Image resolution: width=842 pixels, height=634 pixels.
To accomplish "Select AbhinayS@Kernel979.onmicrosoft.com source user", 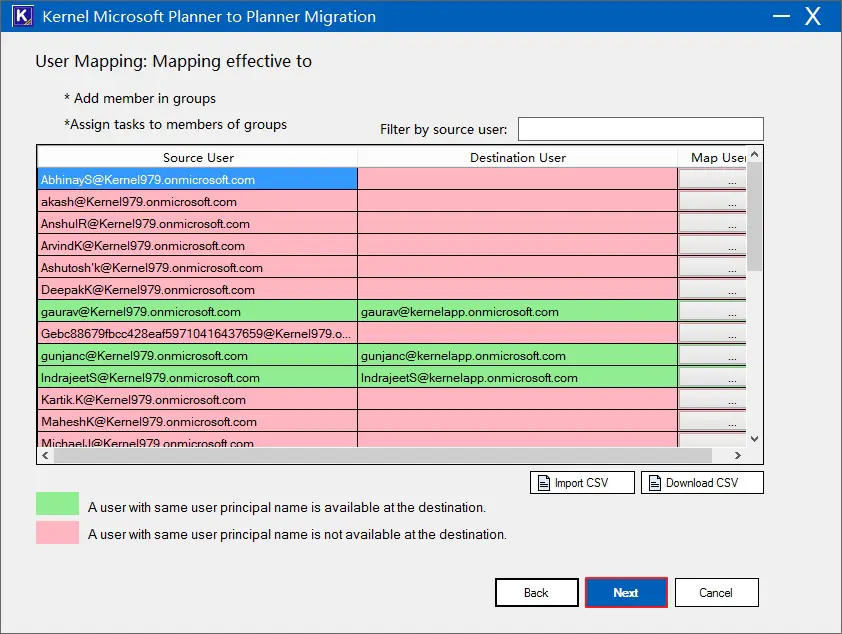I will (x=198, y=179).
